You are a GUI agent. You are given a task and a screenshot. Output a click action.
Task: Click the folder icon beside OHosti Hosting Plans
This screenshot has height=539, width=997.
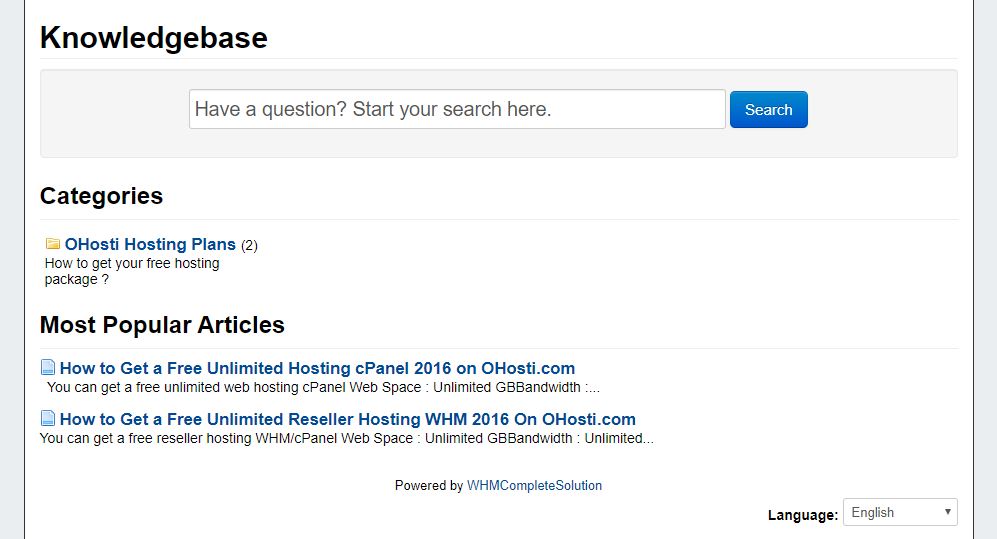[53, 243]
